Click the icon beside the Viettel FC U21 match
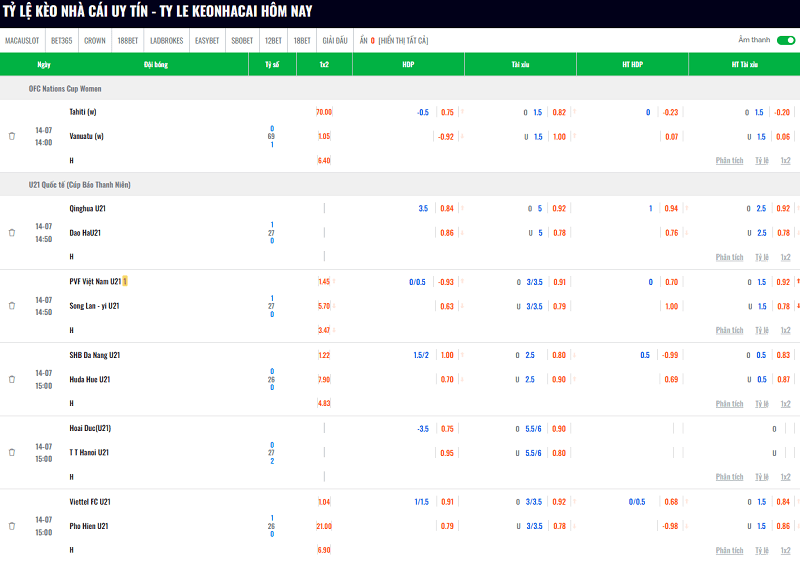Screen dimensions: 800x561 click(x=12, y=526)
